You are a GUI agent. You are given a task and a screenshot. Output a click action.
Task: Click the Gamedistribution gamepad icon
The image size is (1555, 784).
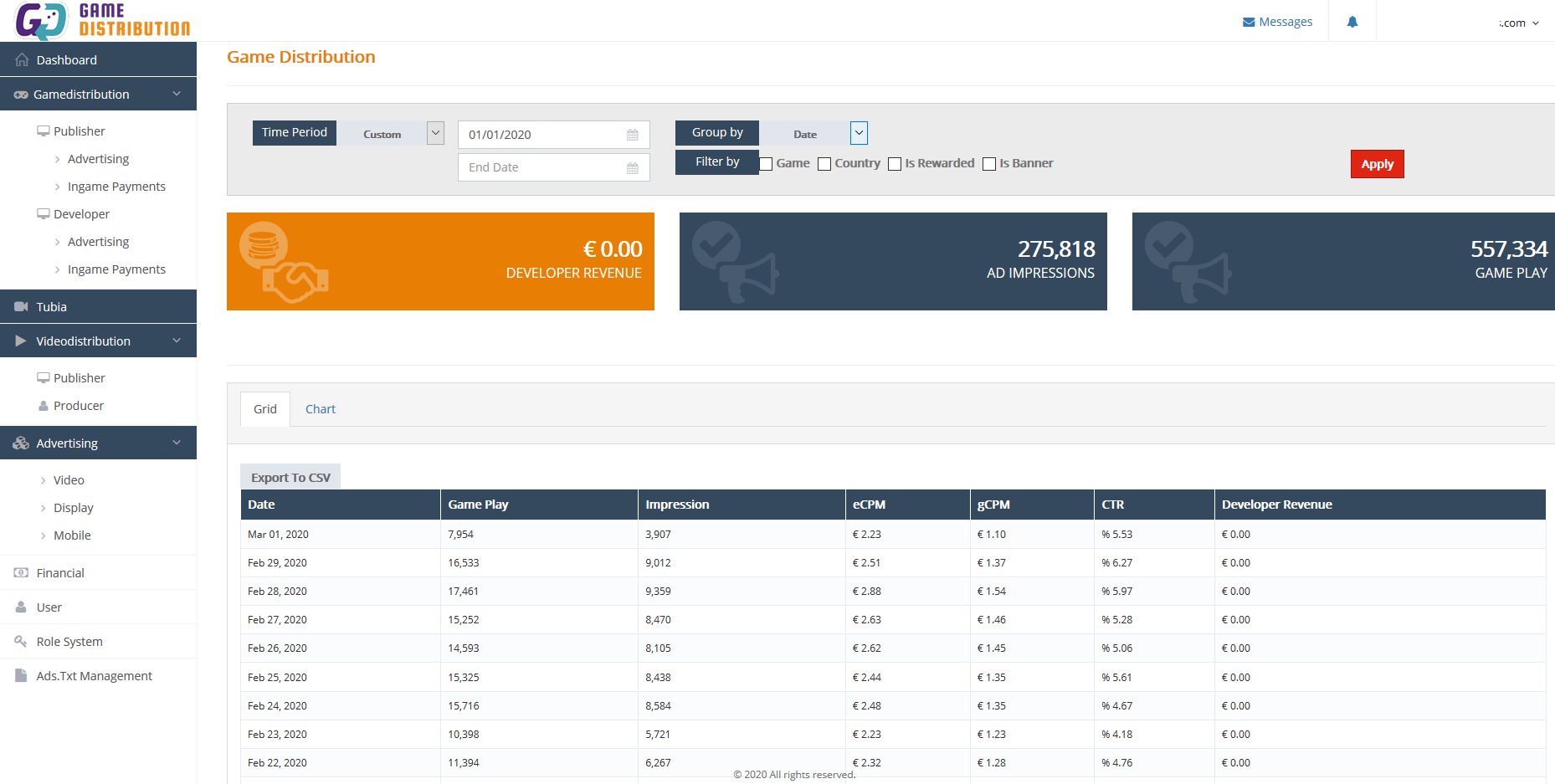pyautogui.click(x=21, y=95)
